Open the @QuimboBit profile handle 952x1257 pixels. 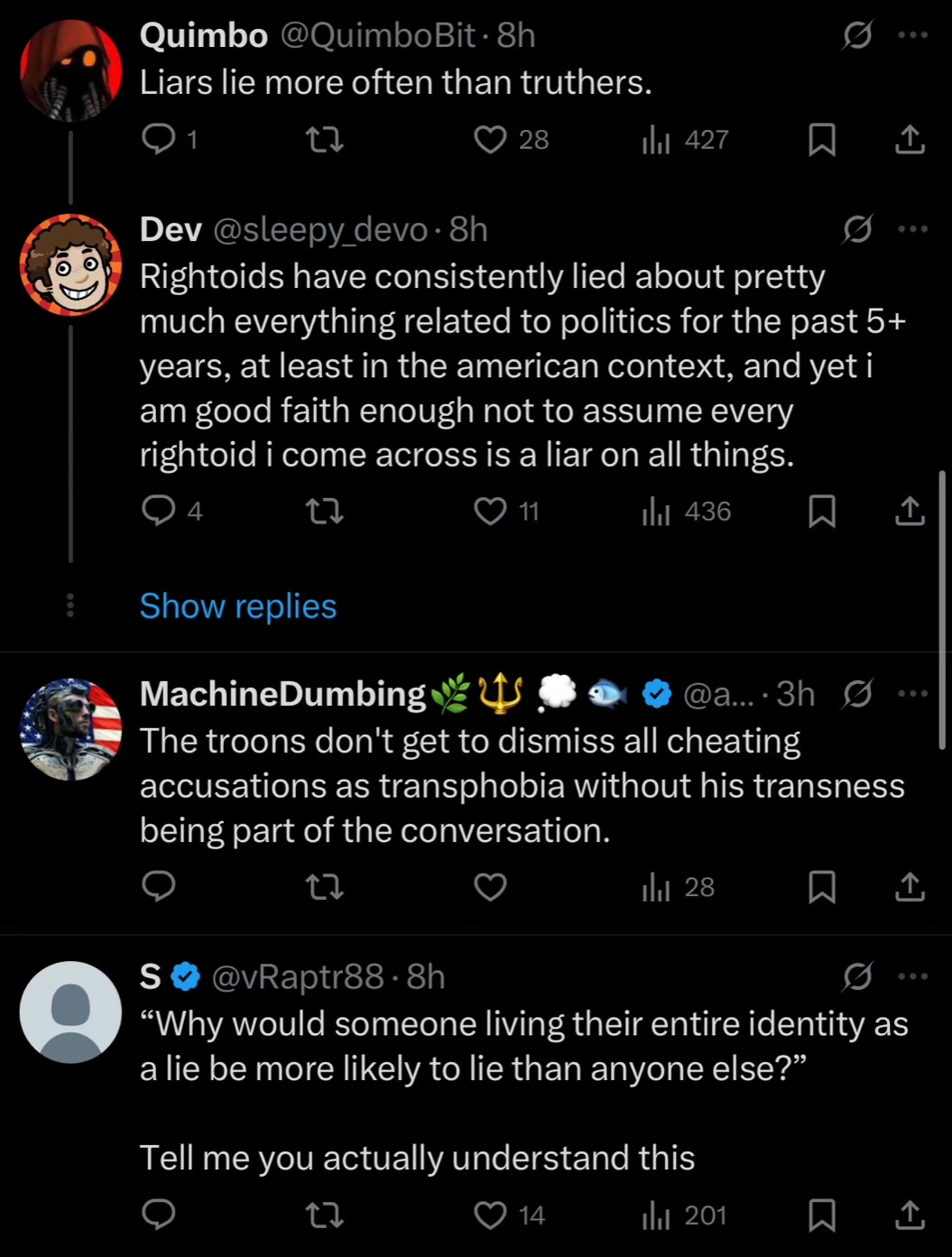377,35
